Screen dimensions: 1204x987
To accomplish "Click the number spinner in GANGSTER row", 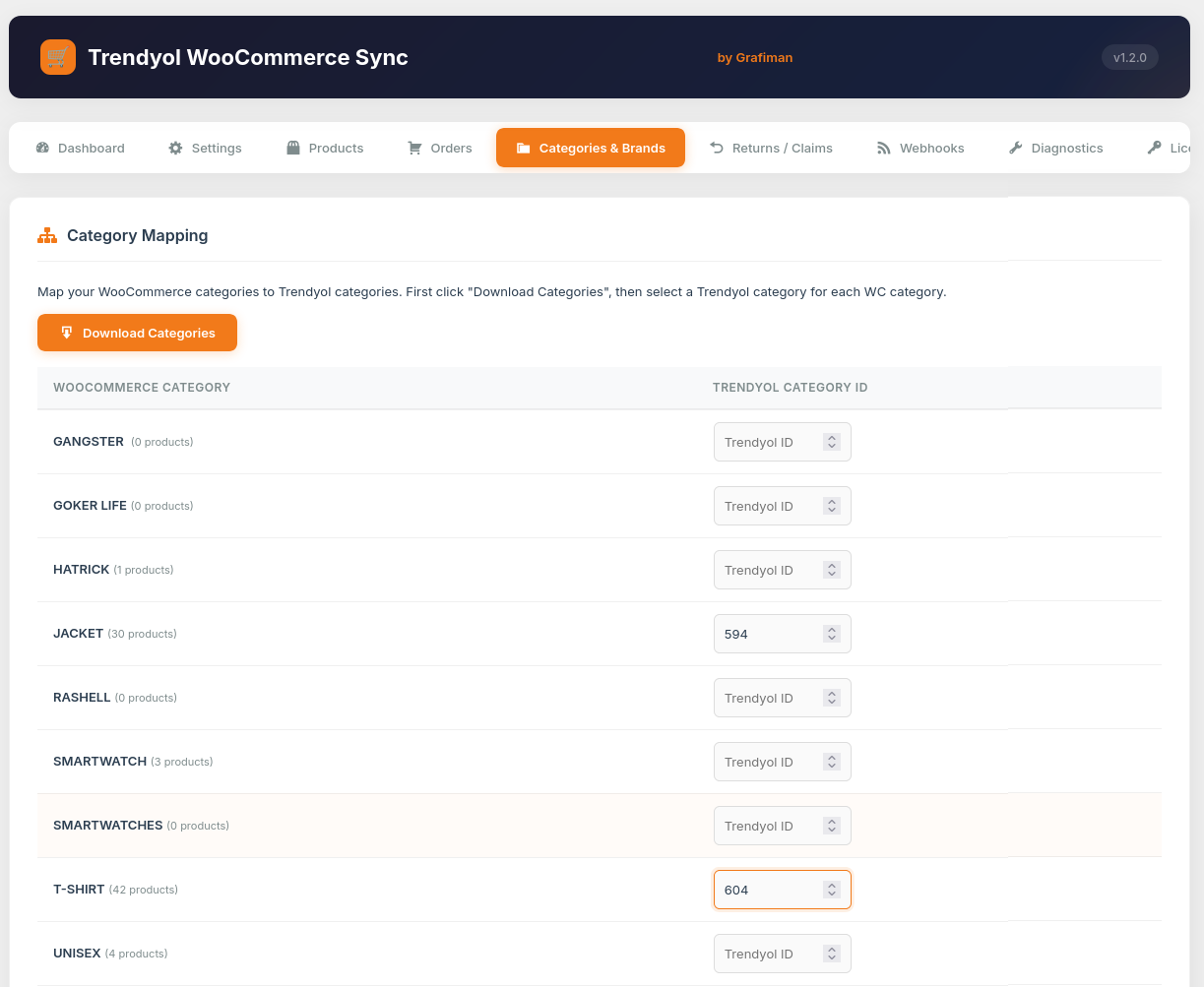I will coord(832,442).
